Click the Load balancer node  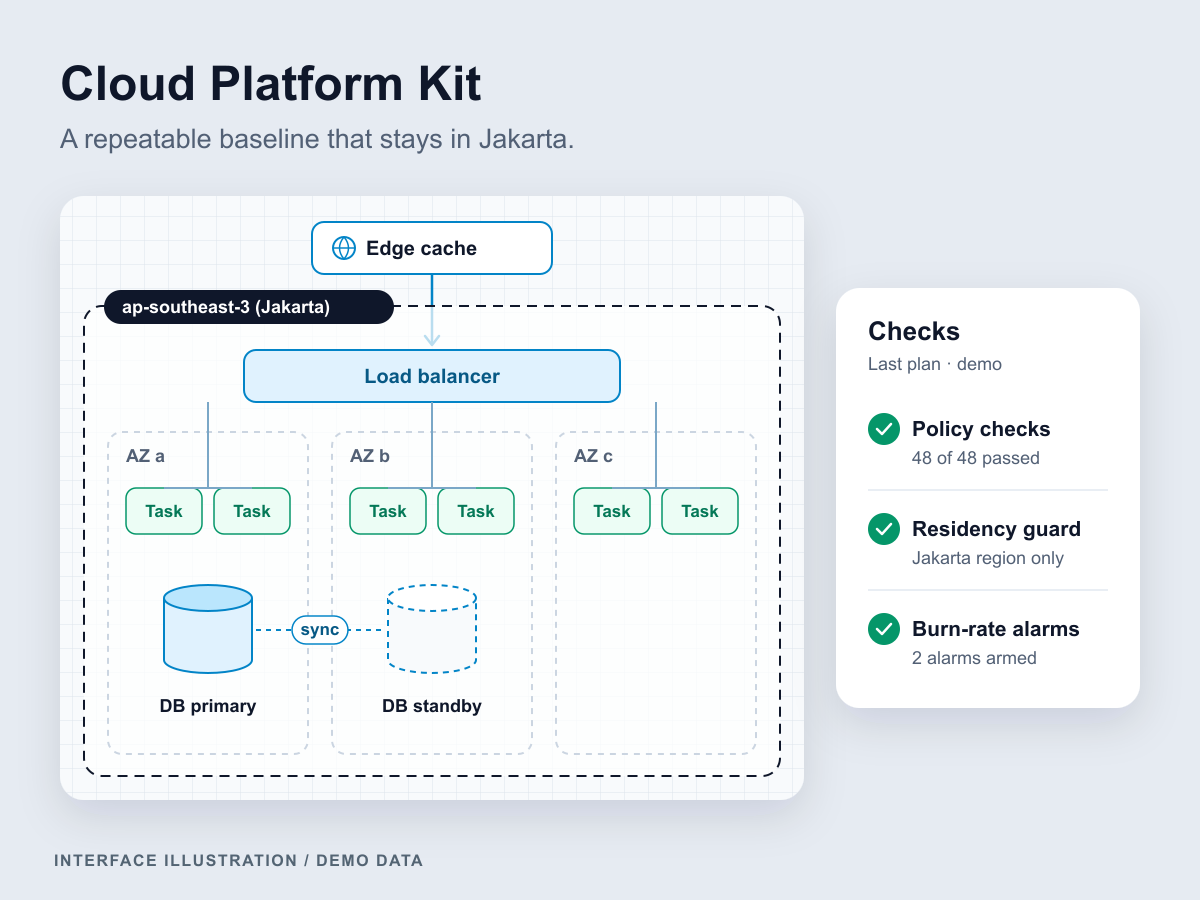(432, 376)
